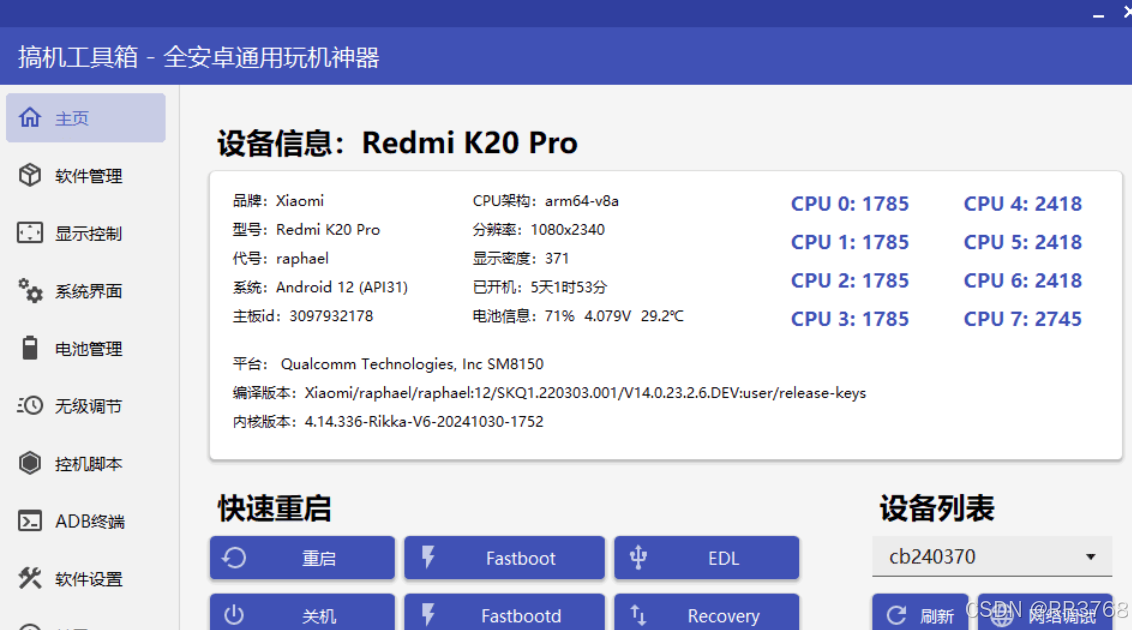Screen dimensions: 1132x630
Task: Click the globe icon on 网络调试
Action: [x=1001, y=616]
